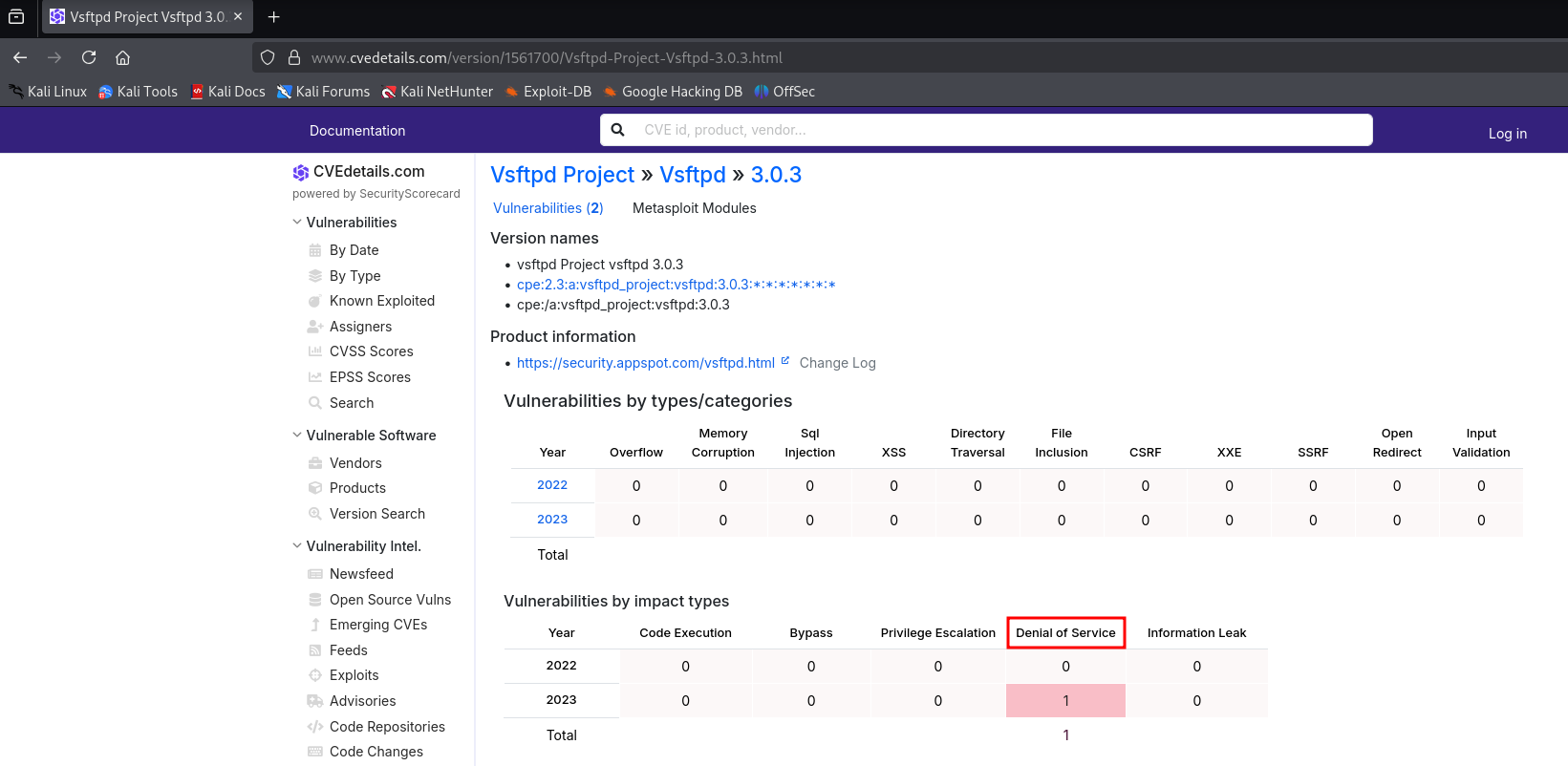Open Kali NetHunter bookmark
Screen dimensions: 1568x766
[x=438, y=92]
